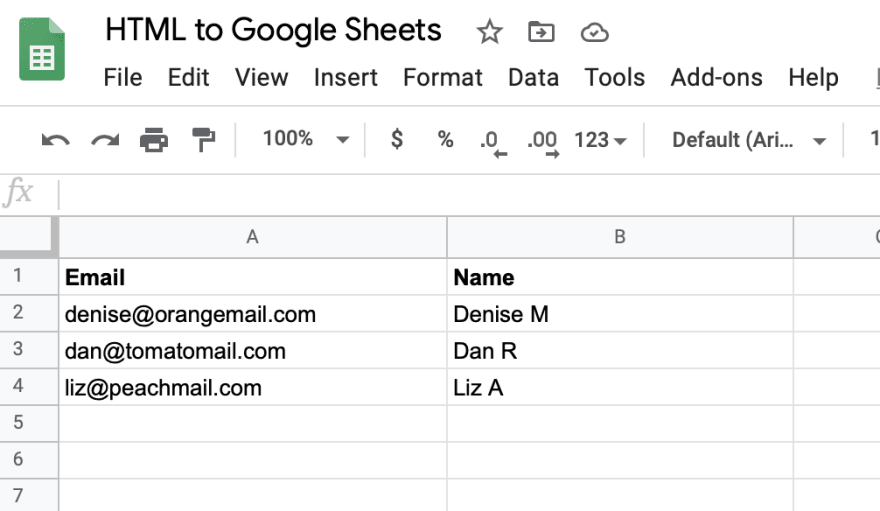
Task: Select row 2 header
Action: point(29,313)
